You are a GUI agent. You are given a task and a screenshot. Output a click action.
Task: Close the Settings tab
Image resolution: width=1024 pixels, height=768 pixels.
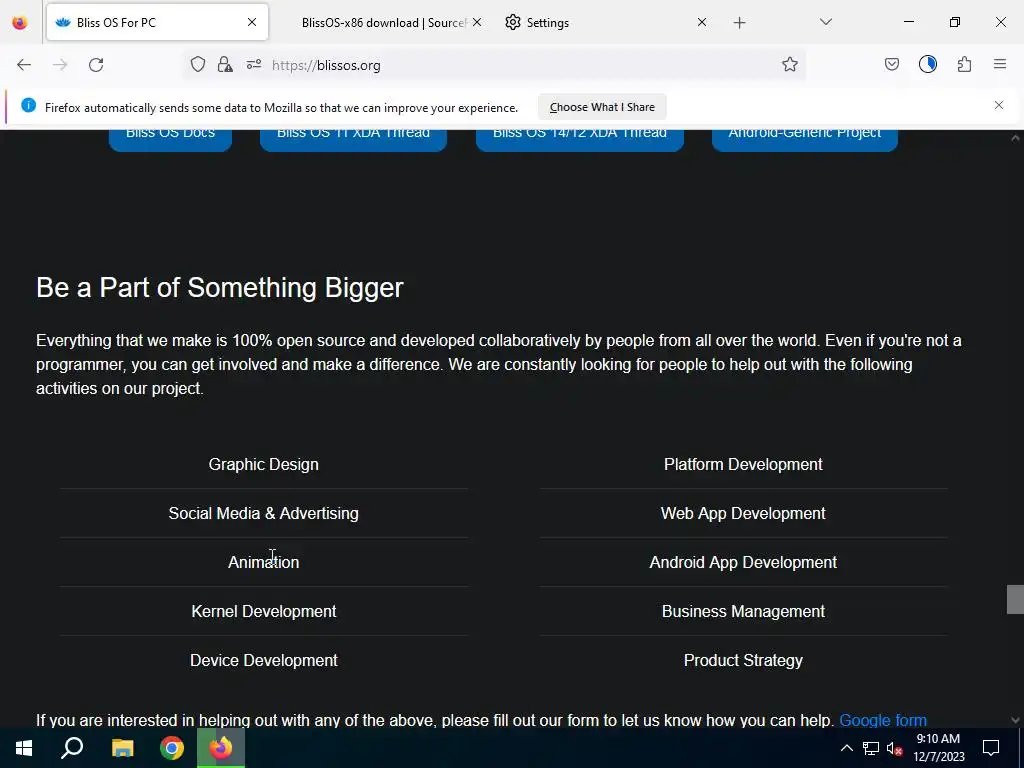[x=701, y=23]
